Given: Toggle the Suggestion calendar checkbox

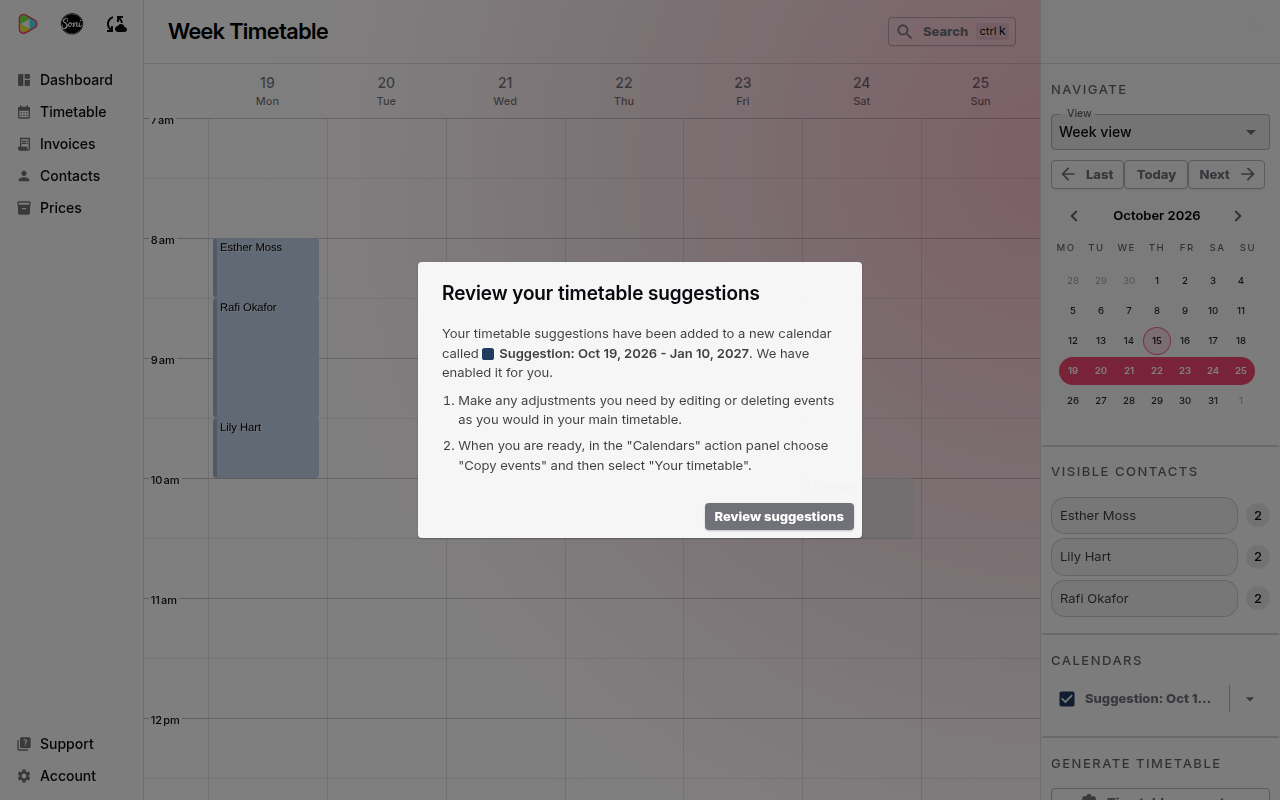Looking at the screenshot, I should pos(1067,699).
